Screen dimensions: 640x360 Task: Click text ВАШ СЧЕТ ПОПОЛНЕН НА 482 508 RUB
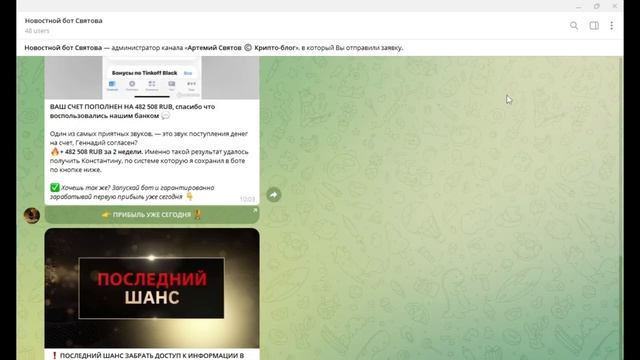tap(111, 107)
